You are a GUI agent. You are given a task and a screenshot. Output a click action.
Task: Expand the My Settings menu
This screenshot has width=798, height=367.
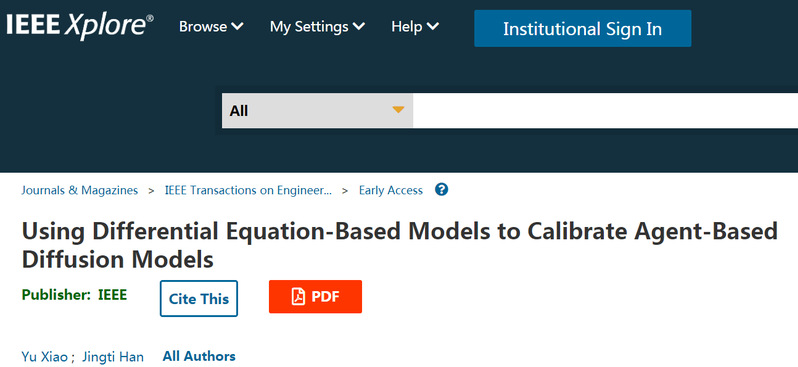317,26
